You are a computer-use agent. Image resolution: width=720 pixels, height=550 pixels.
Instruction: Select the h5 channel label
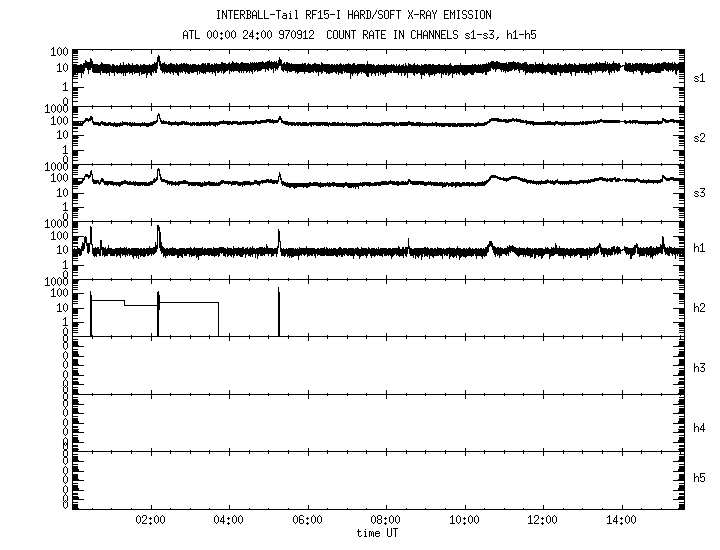[699, 478]
